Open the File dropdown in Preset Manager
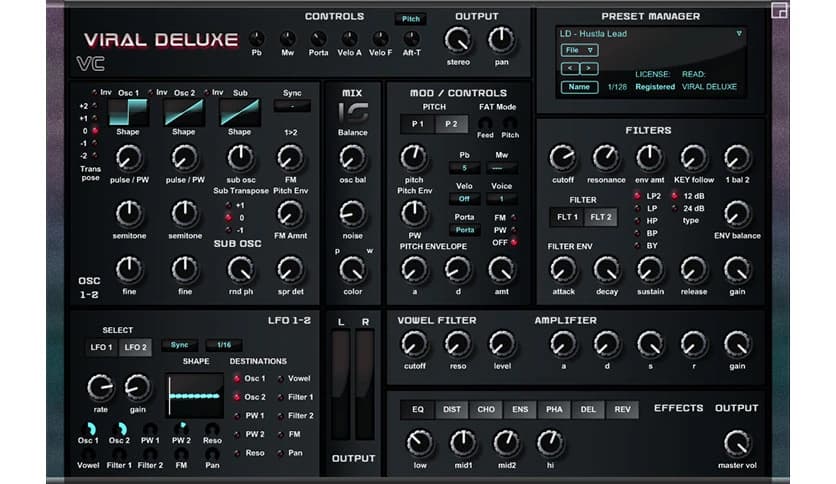The height and width of the screenshot is (484, 836). click(x=579, y=50)
